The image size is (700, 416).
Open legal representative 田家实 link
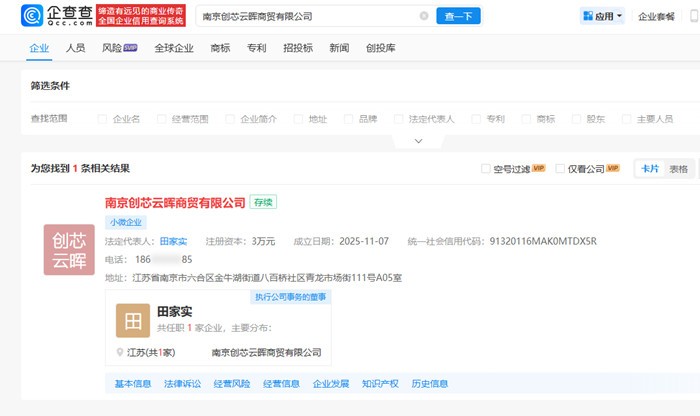(x=174, y=241)
